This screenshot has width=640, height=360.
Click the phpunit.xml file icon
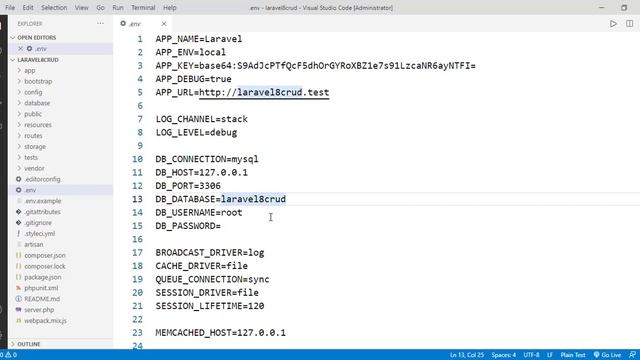[x=18, y=288]
